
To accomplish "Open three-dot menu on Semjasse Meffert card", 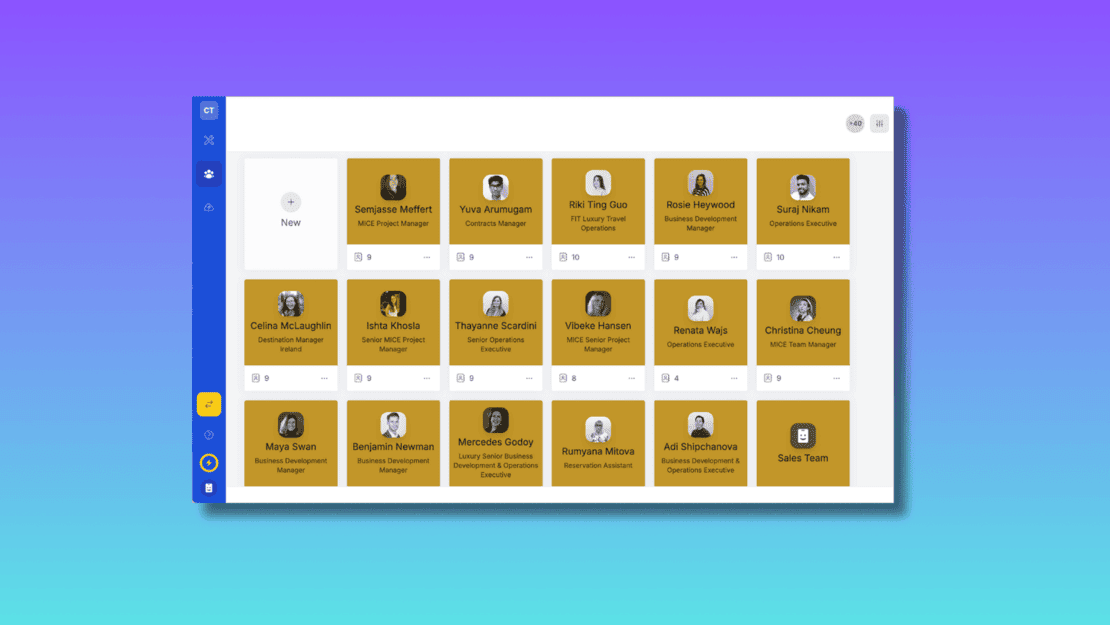I will 427,257.
